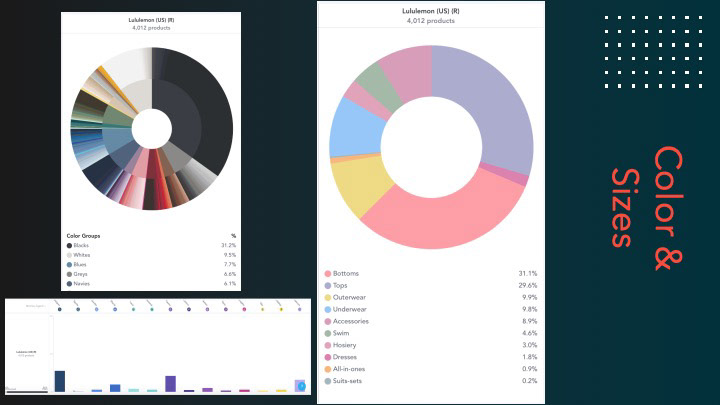
Task: Click the Whites color group dot
Action: [69, 255]
